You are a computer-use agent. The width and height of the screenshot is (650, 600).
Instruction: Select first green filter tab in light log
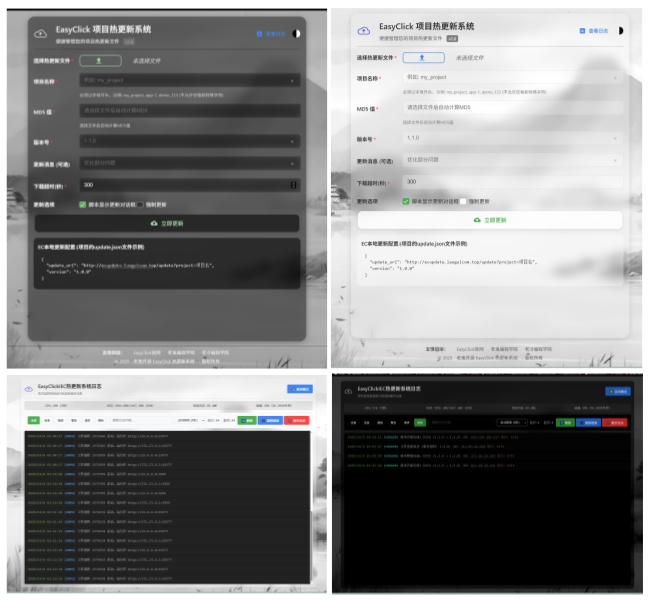(33, 421)
